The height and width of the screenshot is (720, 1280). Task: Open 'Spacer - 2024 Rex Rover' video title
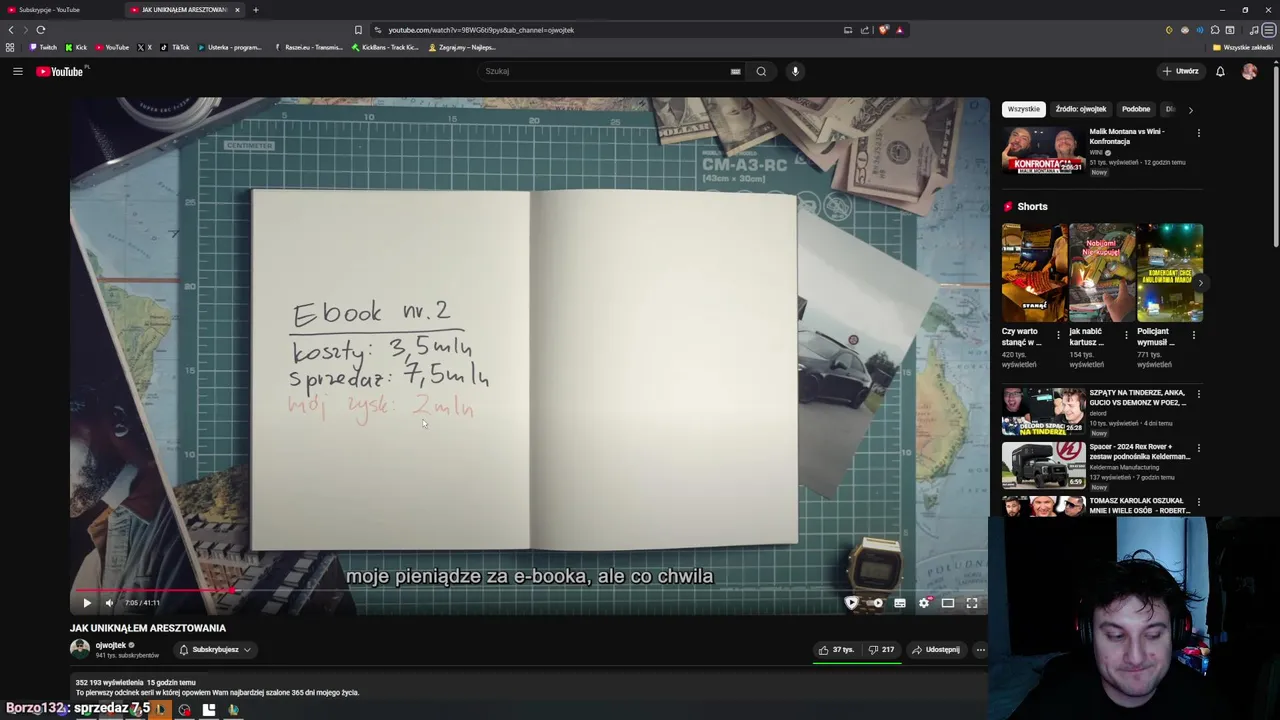pyautogui.click(x=1140, y=451)
